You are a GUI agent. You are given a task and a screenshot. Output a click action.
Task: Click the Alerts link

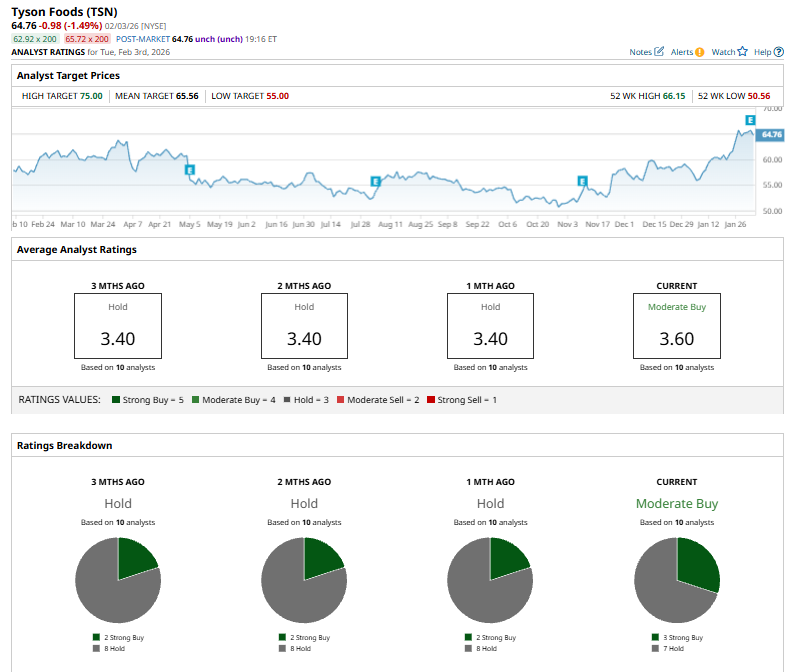(681, 52)
